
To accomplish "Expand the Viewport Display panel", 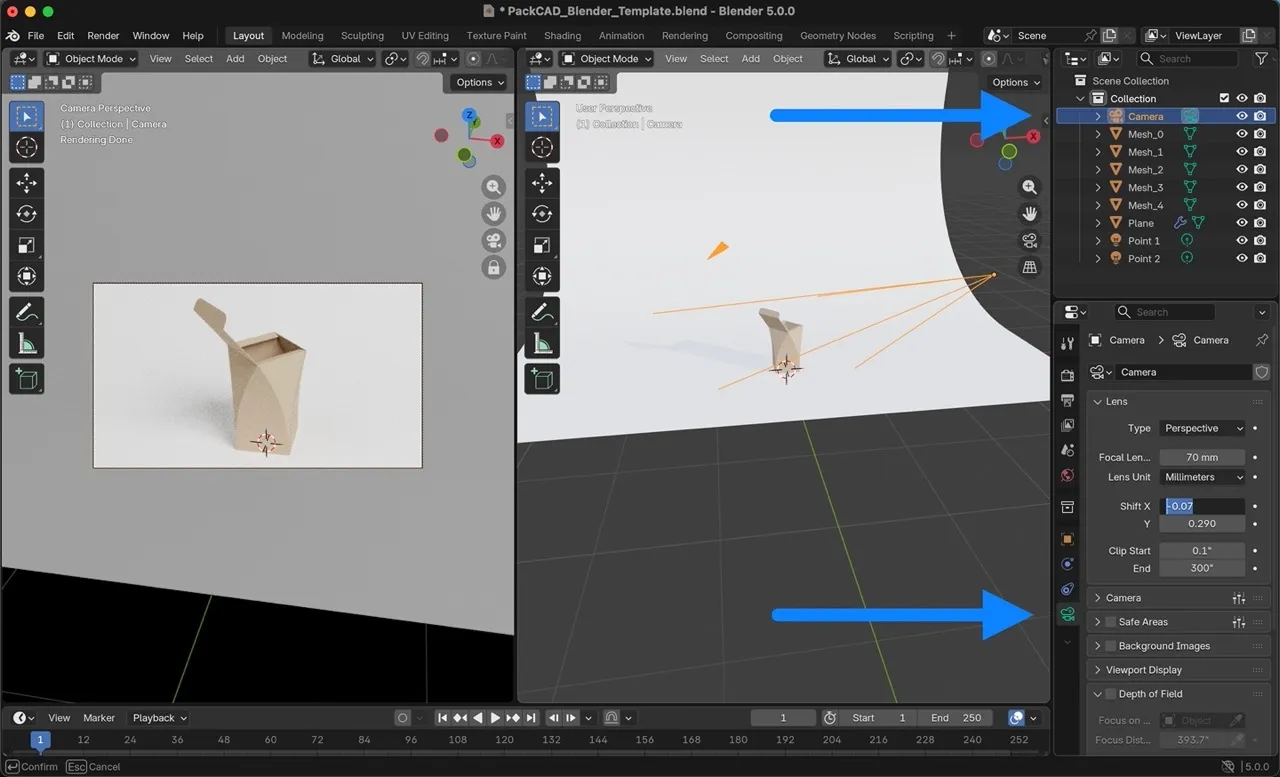I will tap(1143, 670).
